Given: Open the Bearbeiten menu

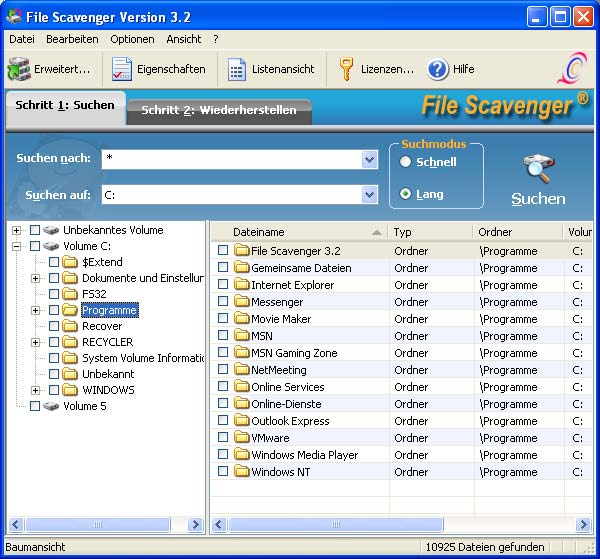Looking at the screenshot, I should 72,39.
